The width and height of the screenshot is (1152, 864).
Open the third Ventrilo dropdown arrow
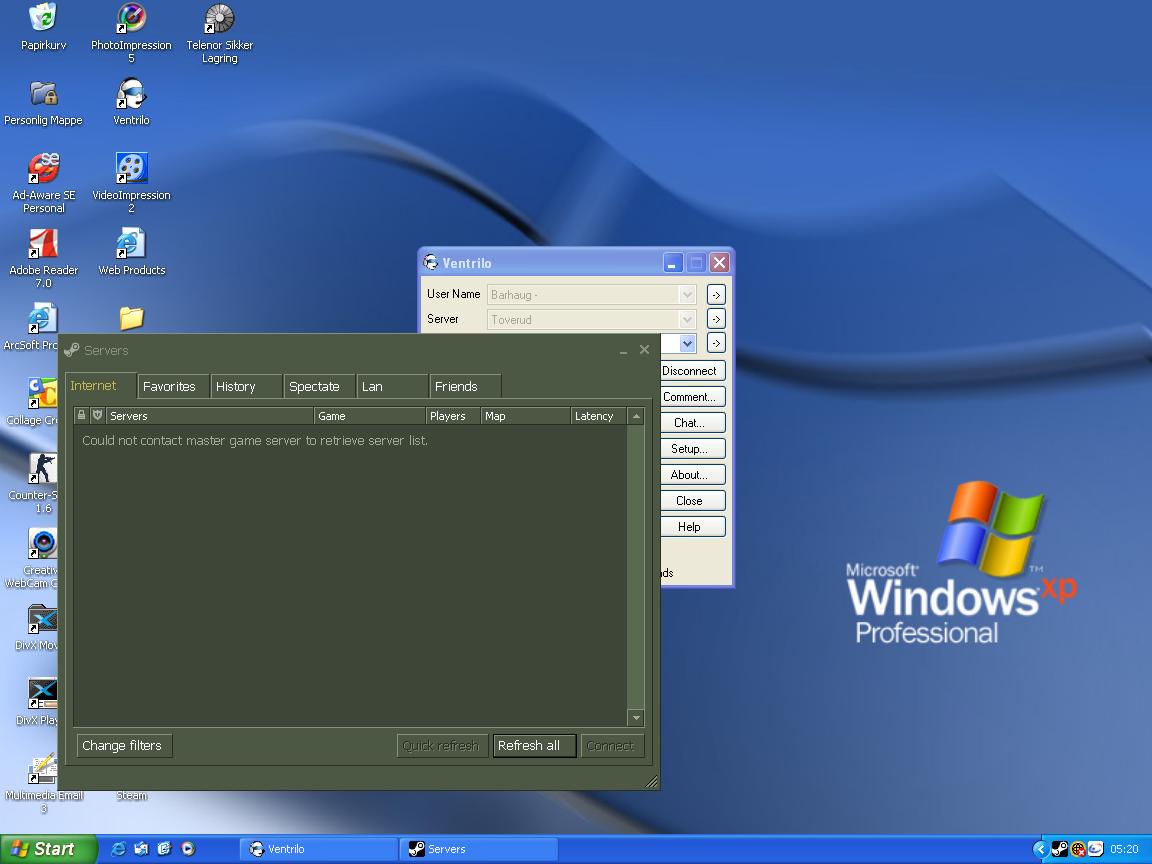pyautogui.click(x=687, y=344)
